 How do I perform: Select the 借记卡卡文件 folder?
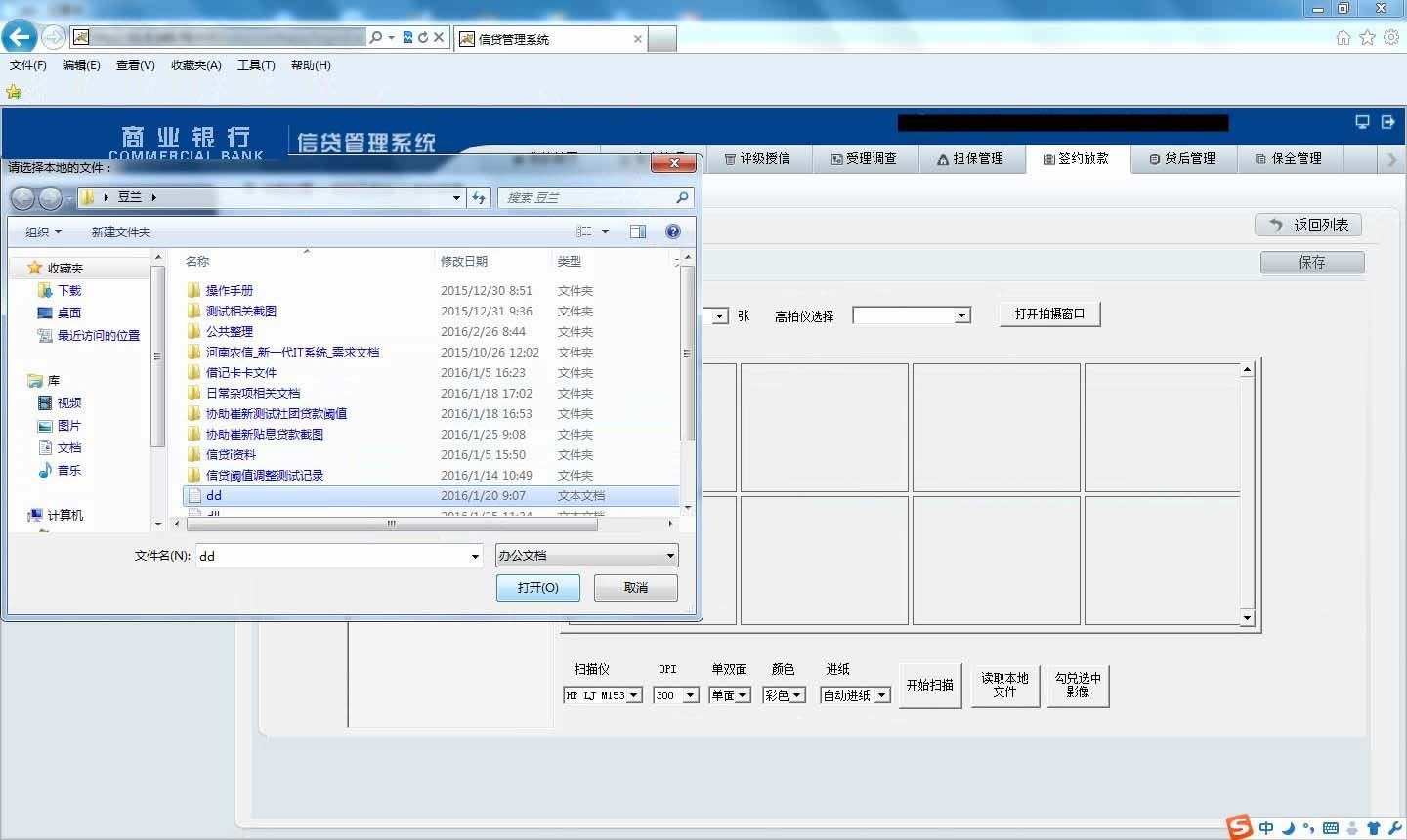tap(241, 373)
